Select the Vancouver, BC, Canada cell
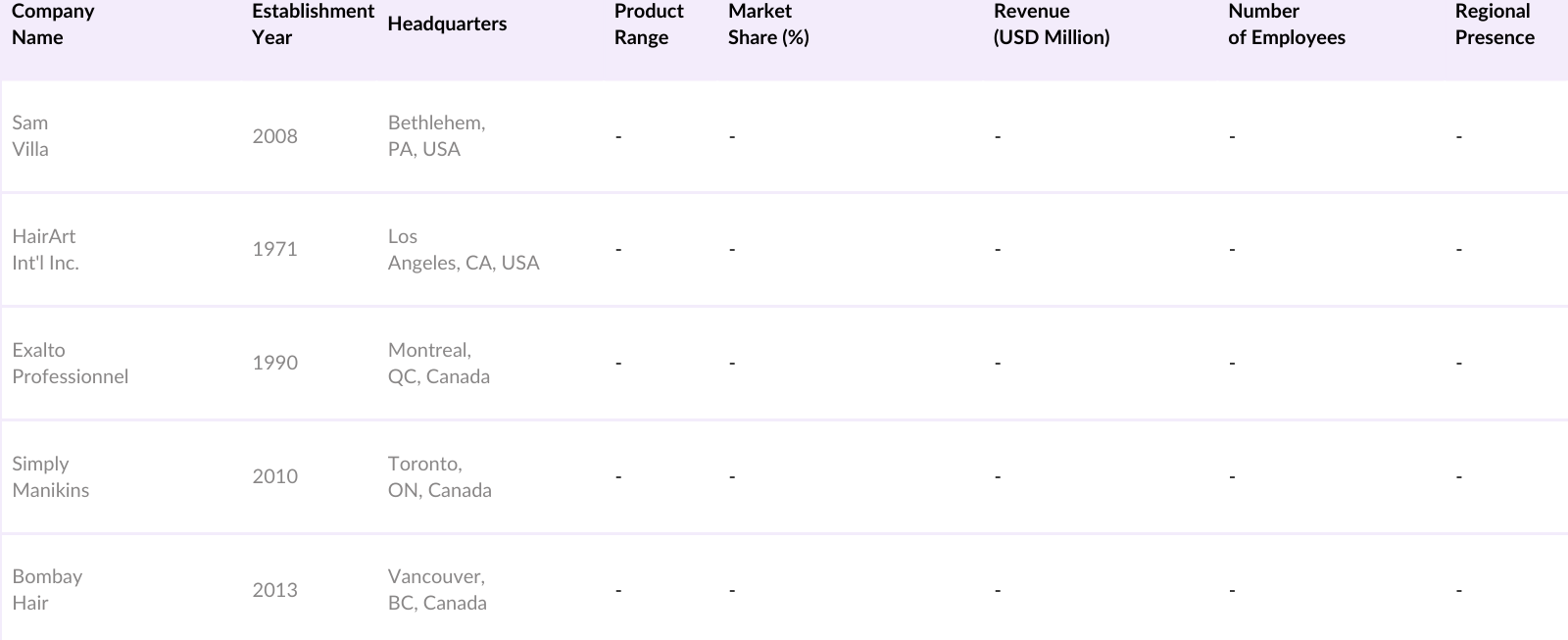 [437, 590]
